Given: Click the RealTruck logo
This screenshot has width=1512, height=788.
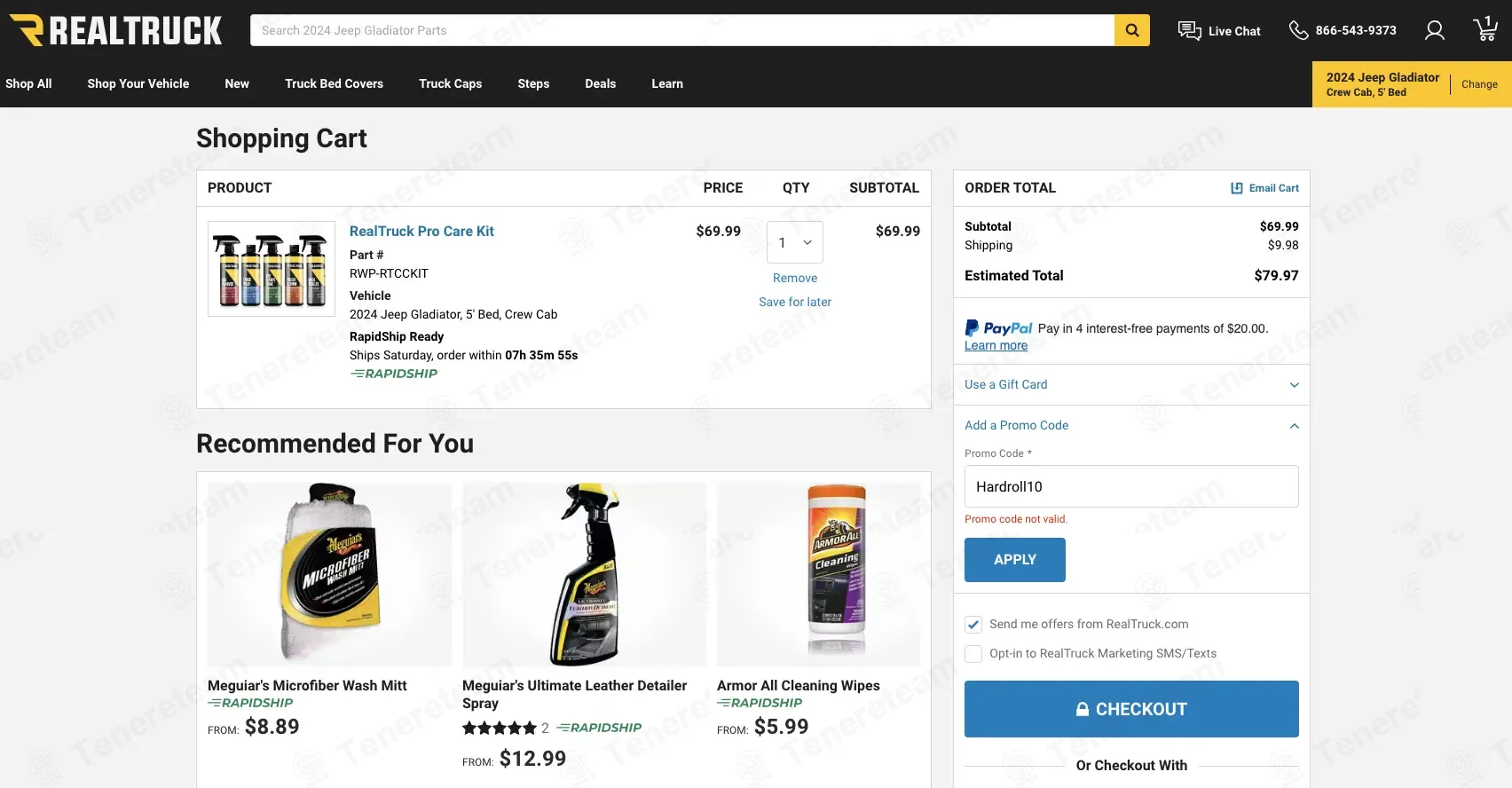Looking at the screenshot, I should tap(115, 30).
